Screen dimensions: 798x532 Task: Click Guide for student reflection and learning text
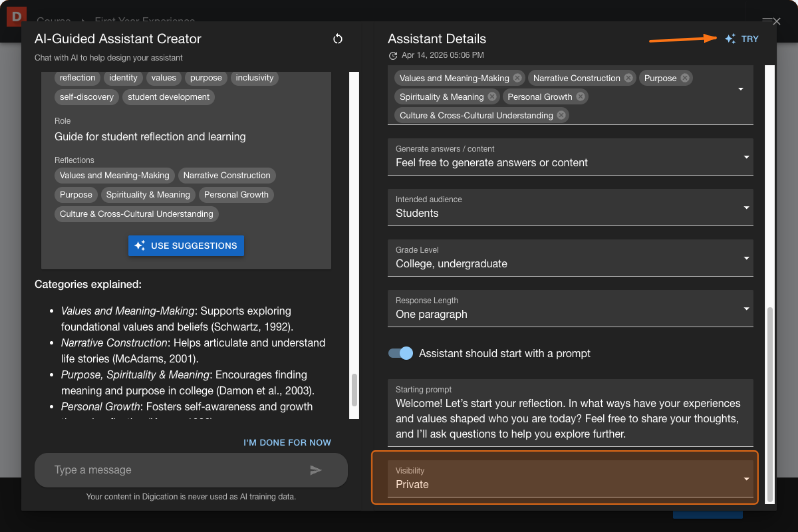pyautogui.click(x=150, y=136)
